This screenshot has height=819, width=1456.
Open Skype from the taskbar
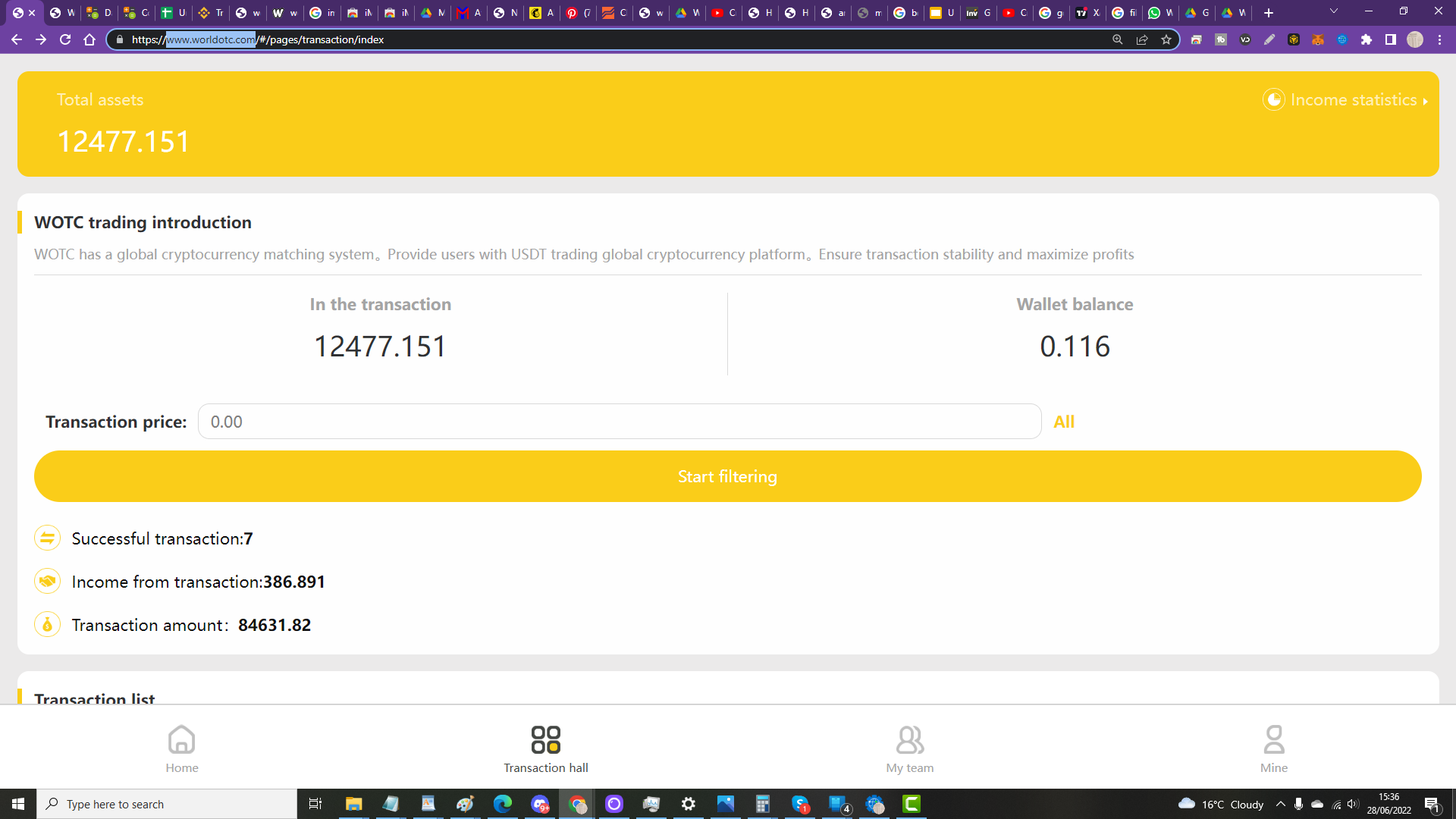coord(800,804)
